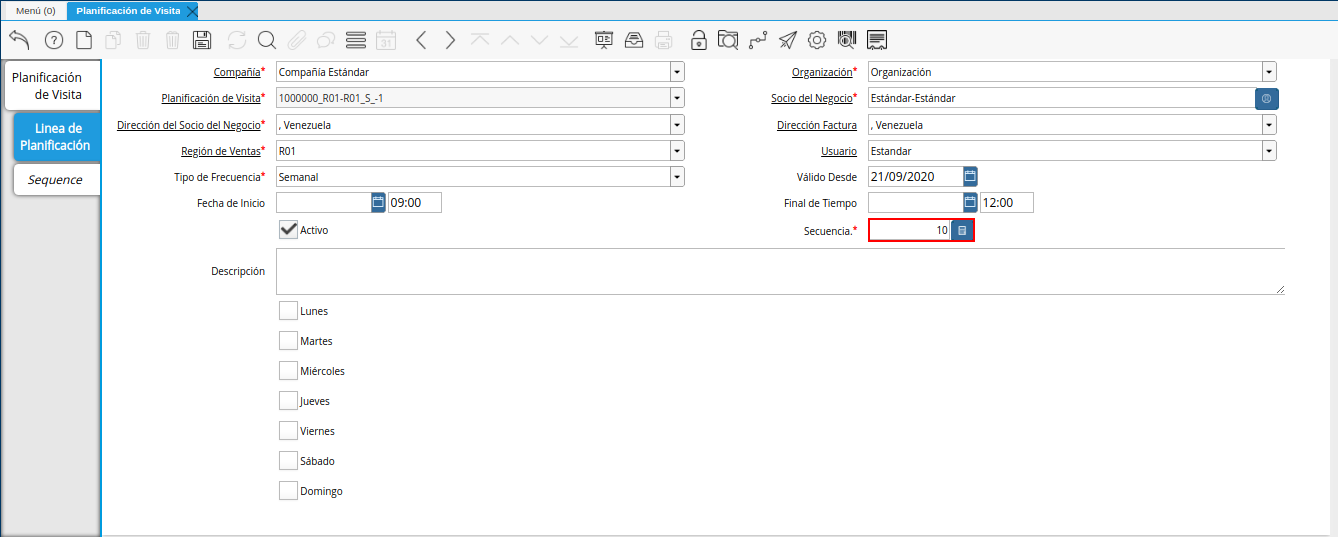The image size is (1338, 537).
Task: Open Final de Tiempo calendar picker
Action: pyautogui.click(x=970, y=203)
